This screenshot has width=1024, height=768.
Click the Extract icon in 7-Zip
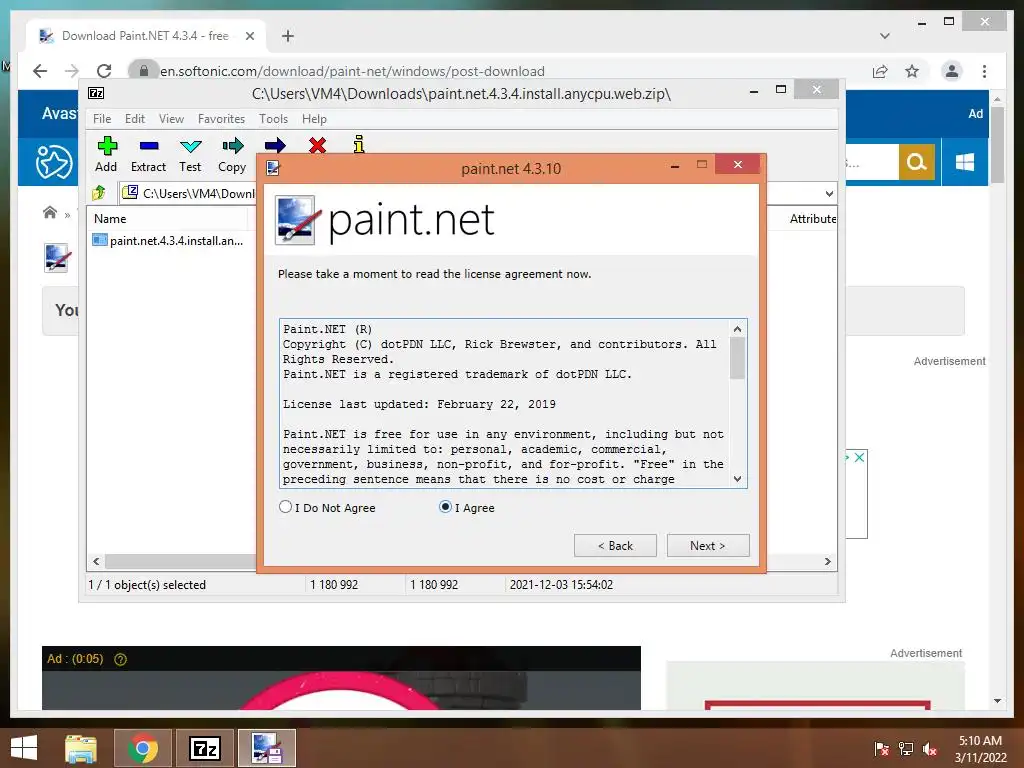tap(149, 154)
